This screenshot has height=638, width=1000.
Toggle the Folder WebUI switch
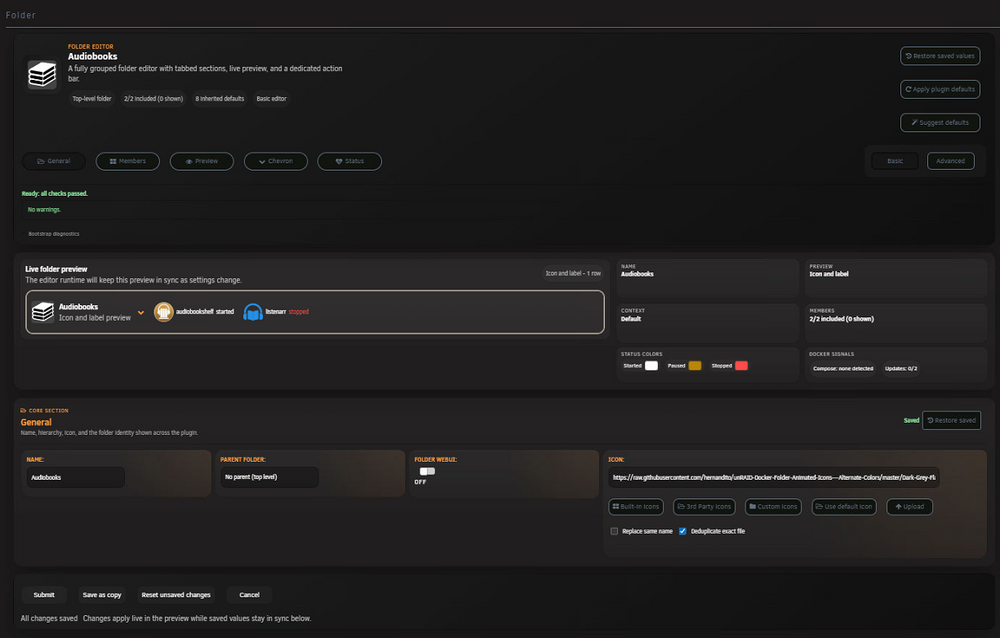427,471
